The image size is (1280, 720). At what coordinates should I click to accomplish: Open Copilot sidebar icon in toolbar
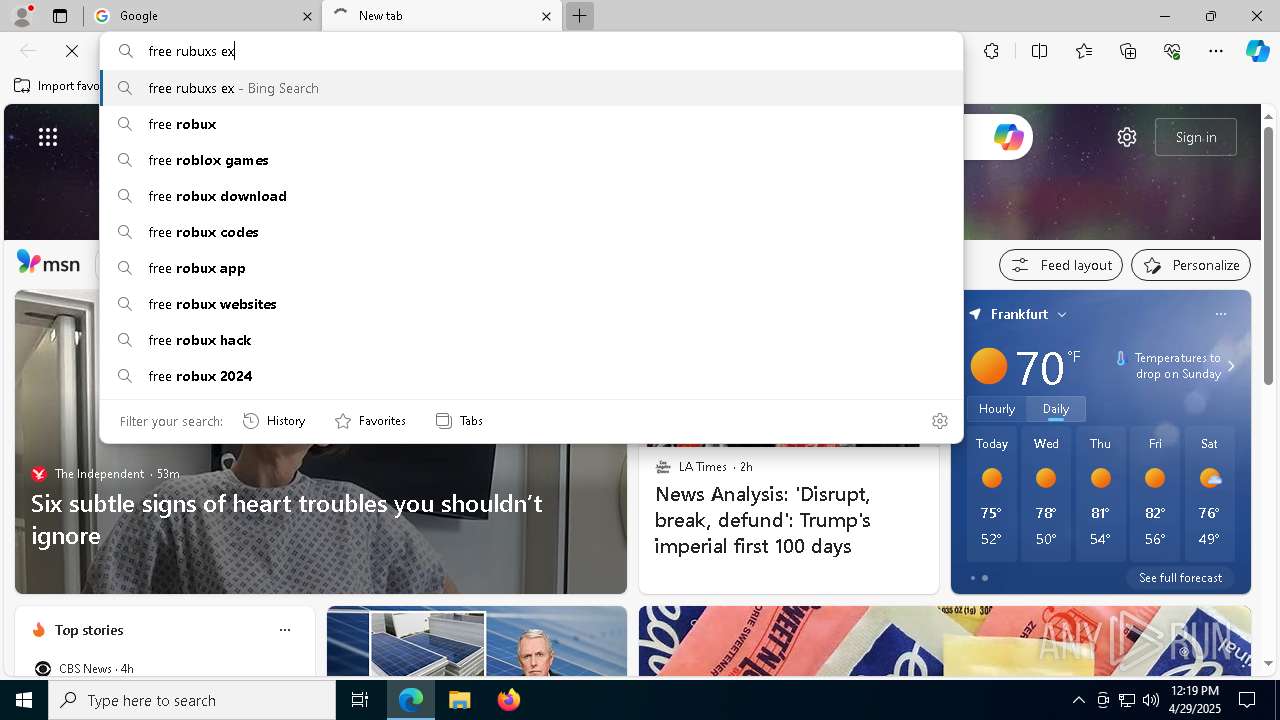[1257, 51]
